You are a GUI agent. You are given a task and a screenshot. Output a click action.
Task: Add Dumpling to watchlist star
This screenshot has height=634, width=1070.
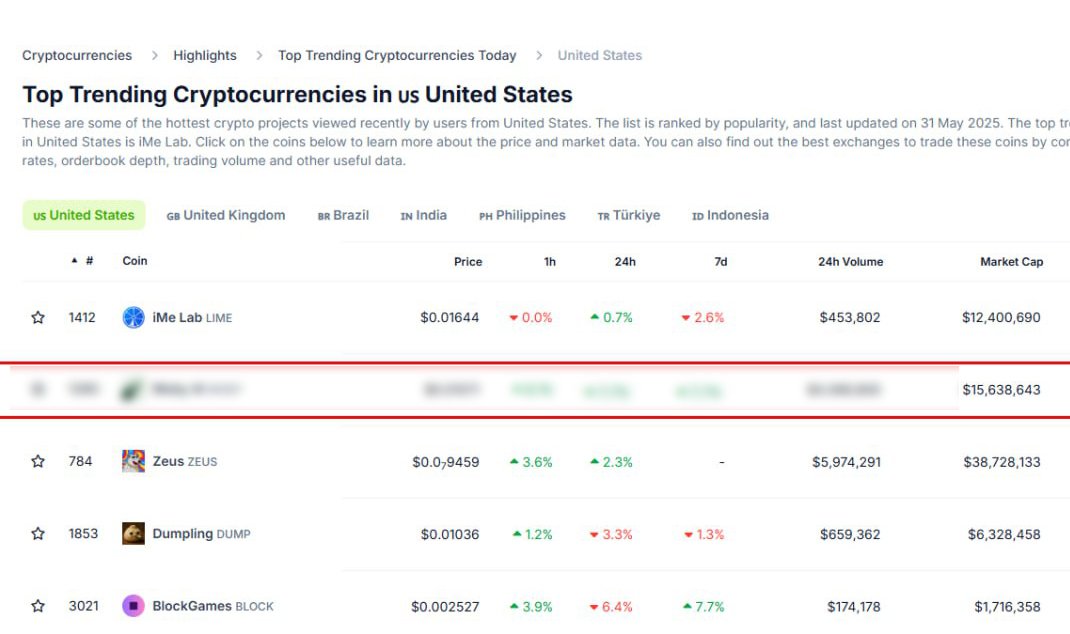38,534
